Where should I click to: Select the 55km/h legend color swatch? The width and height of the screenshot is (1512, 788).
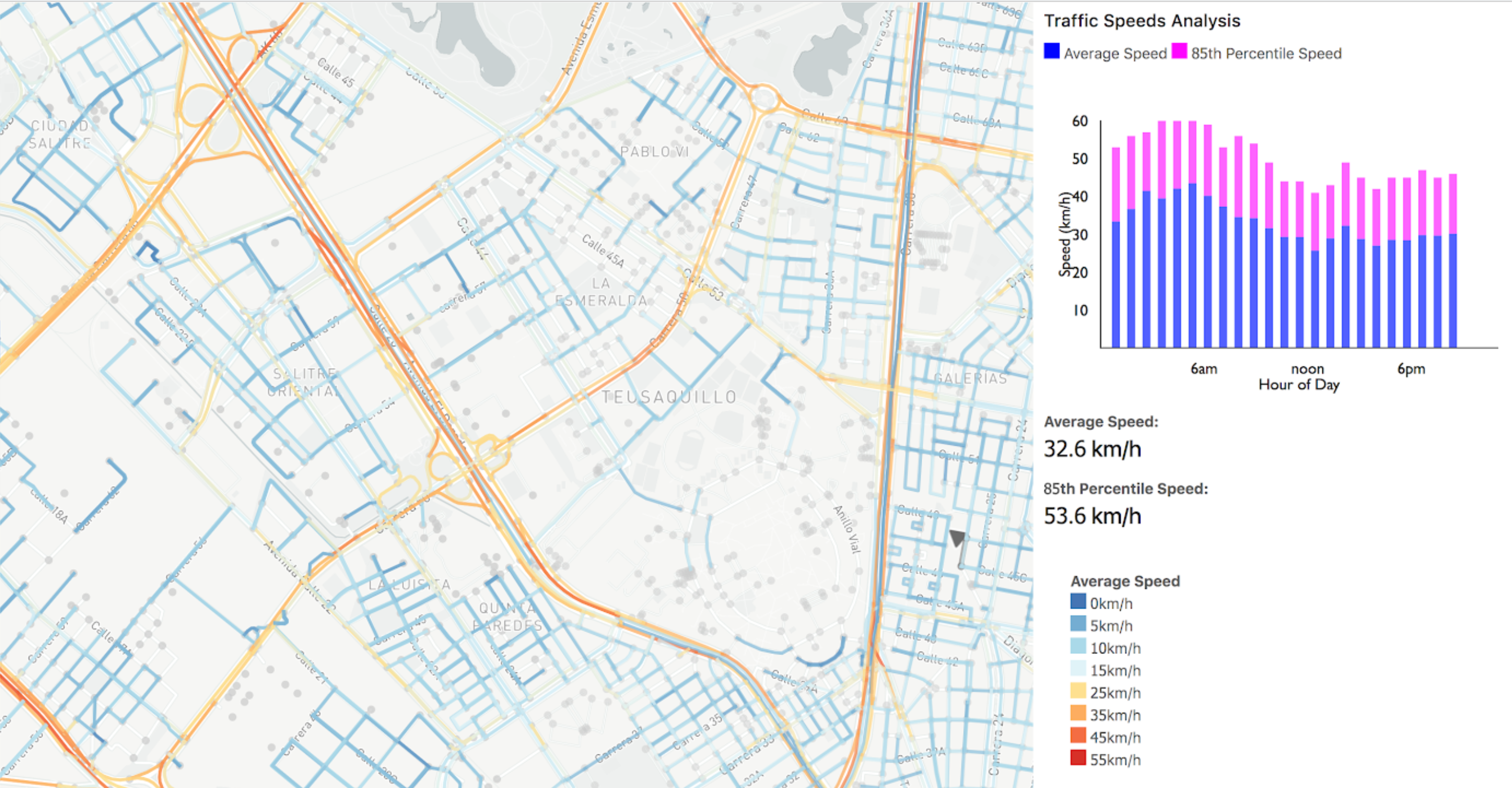1078,757
